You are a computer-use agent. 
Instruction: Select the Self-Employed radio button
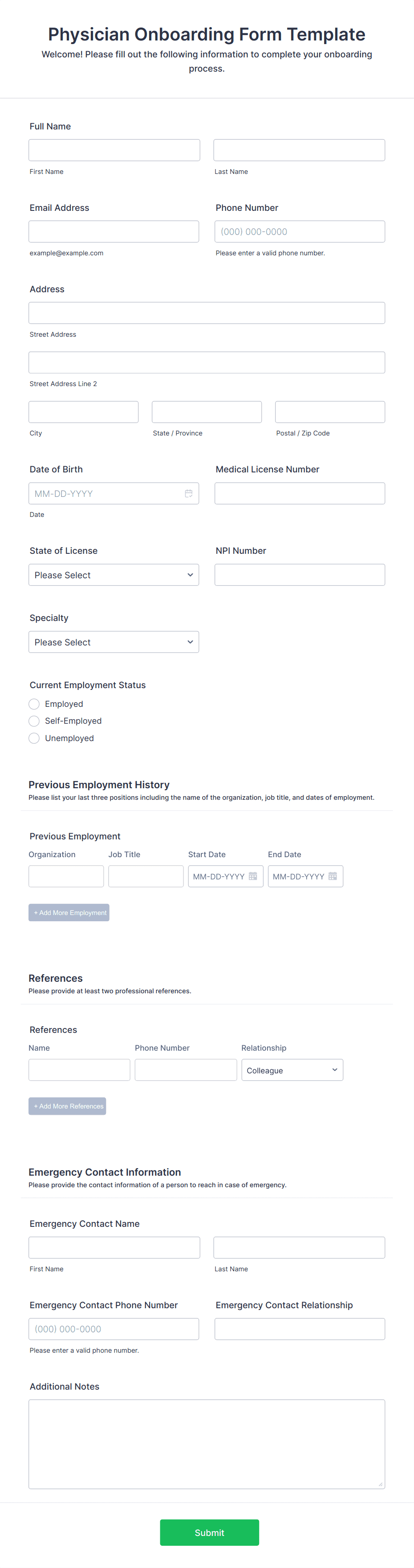(34, 721)
